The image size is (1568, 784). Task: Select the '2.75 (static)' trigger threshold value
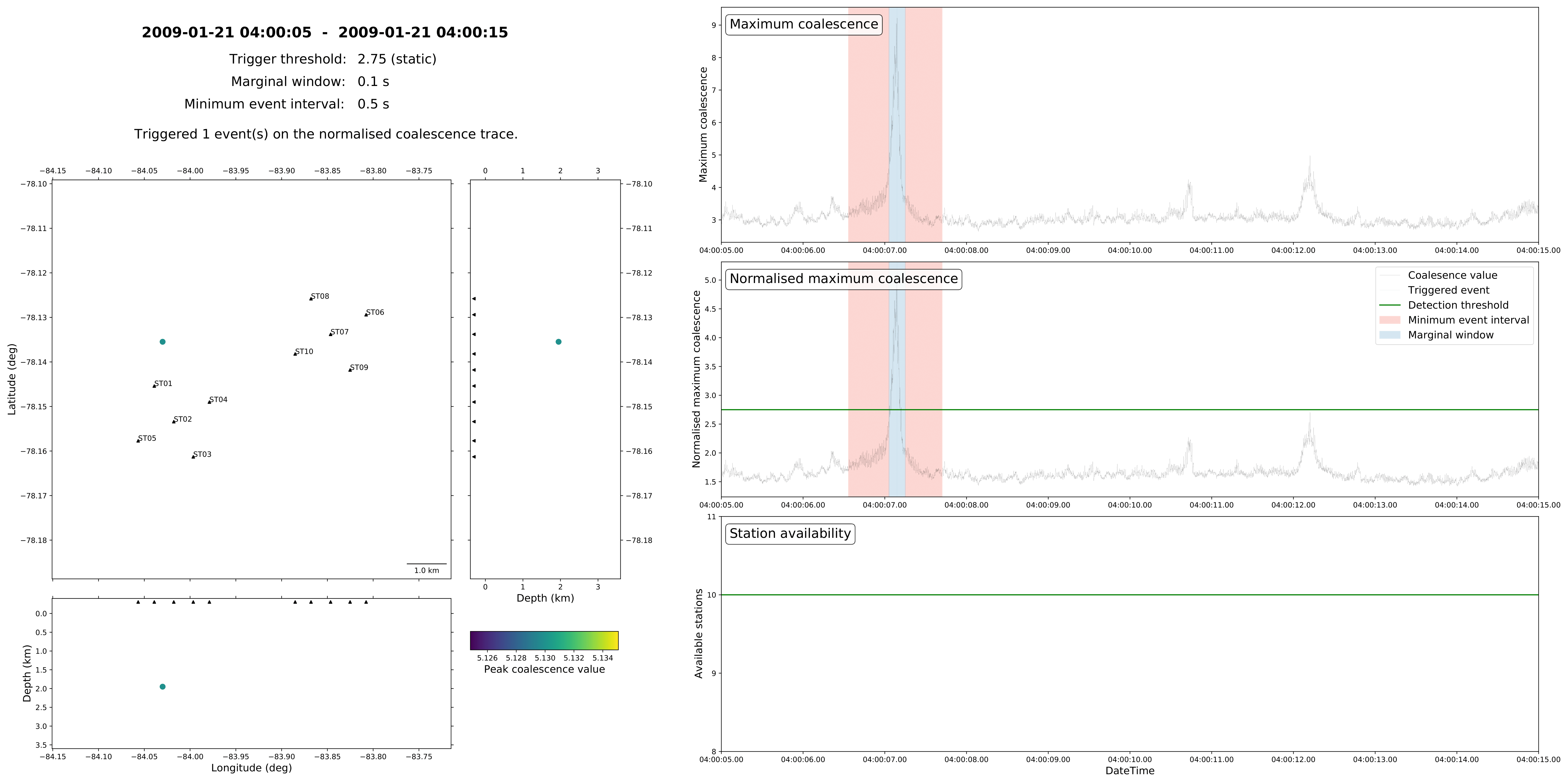397,59
